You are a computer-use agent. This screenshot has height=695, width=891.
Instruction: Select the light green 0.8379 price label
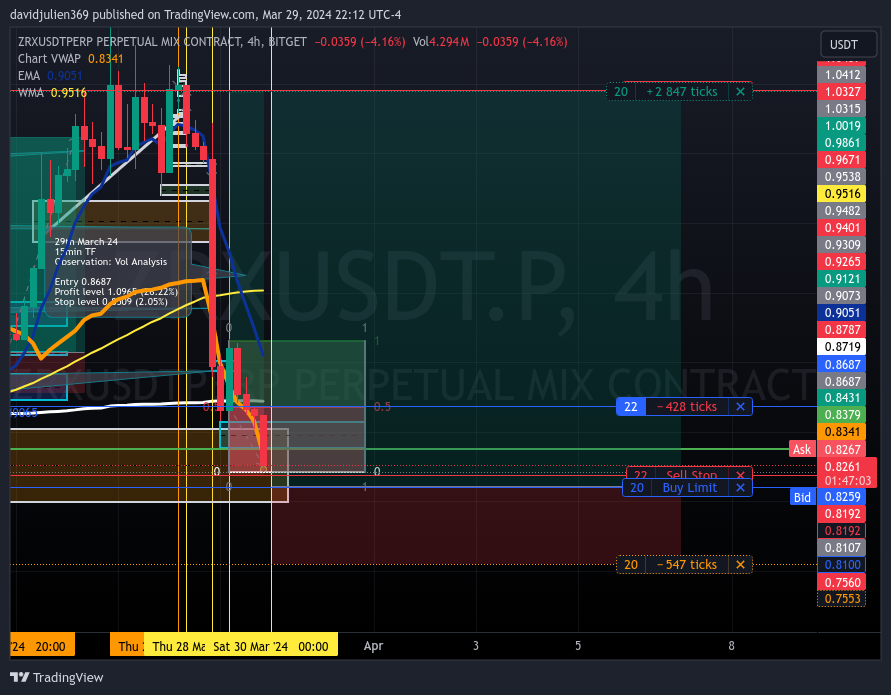[842, 415]
